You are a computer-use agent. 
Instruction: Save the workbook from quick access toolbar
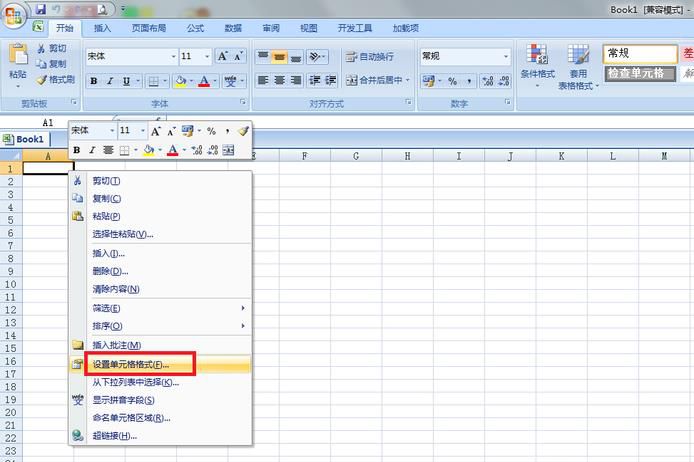(41, 9)
